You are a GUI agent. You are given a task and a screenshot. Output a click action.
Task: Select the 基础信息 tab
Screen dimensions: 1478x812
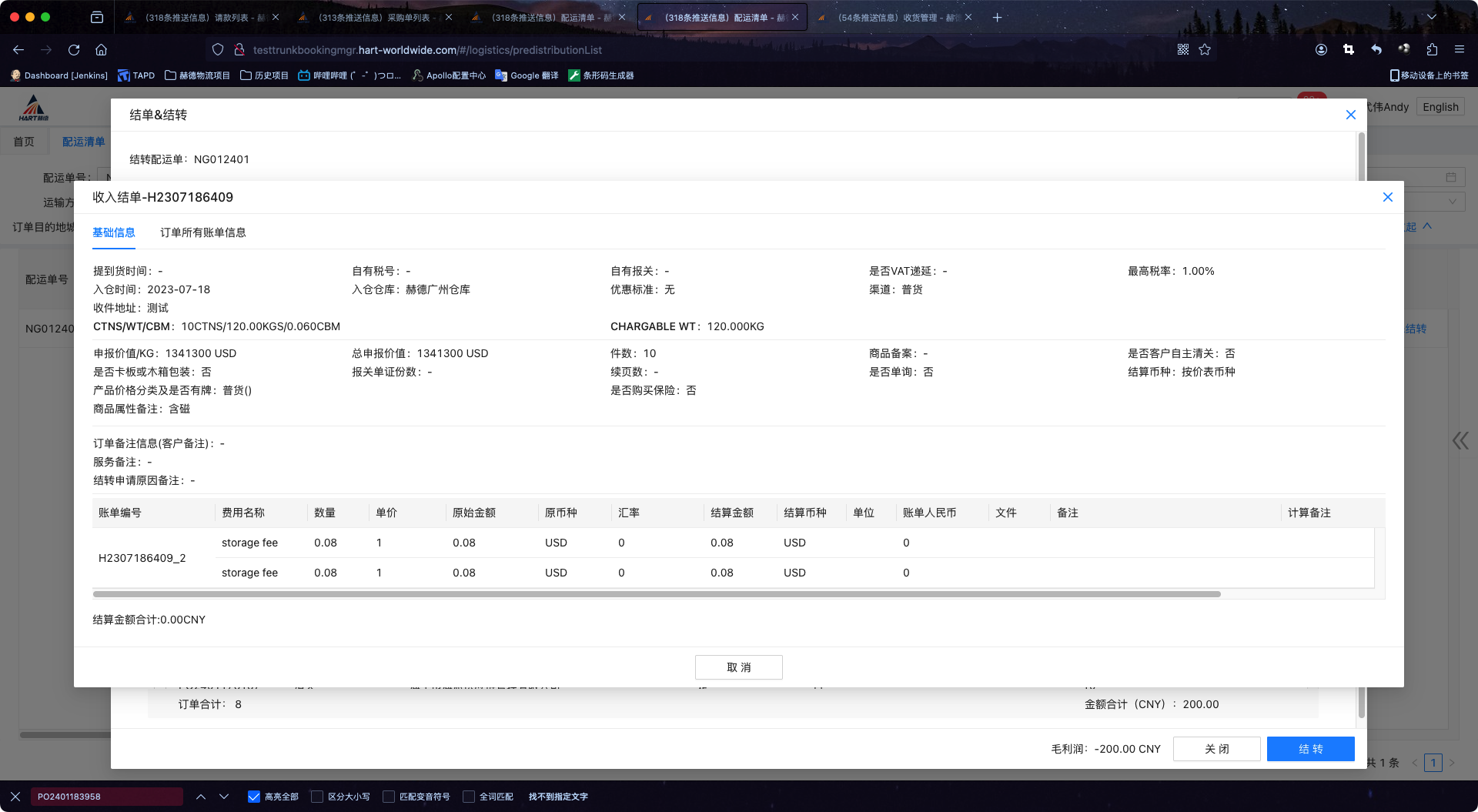point(114,232)
